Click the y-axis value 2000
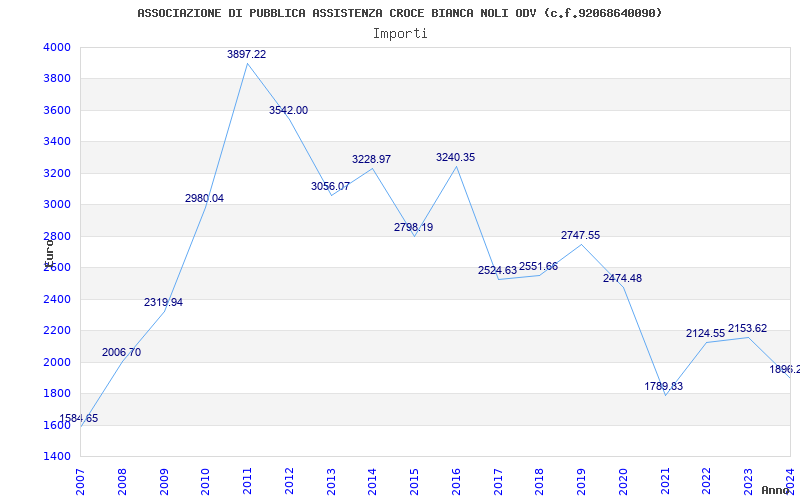Image resolution: width=800 pixels, height=500 pixels. click(x=55, y=362)
